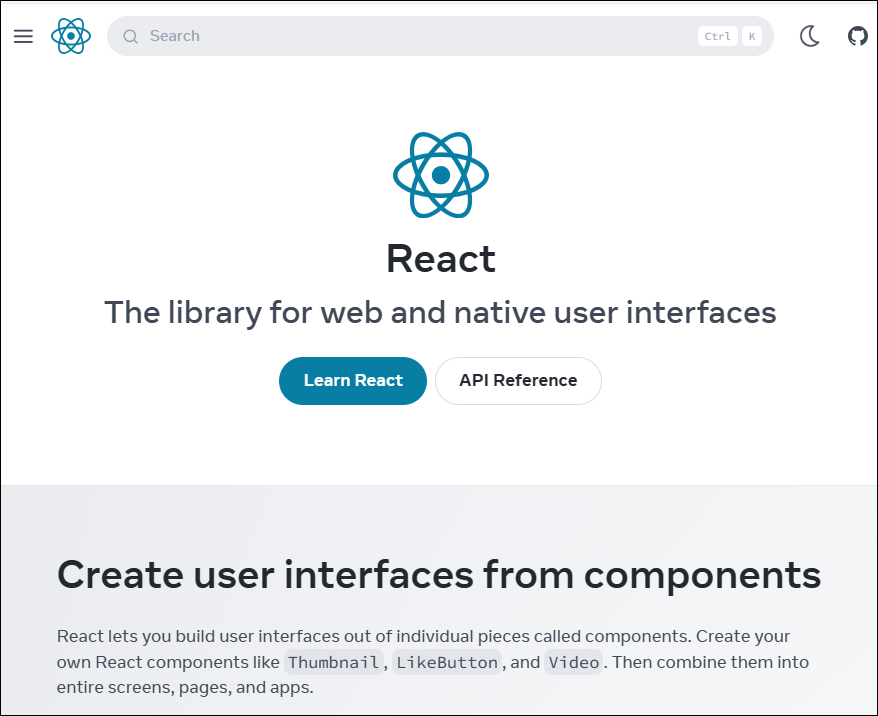Focus the Search input field
The height and width of the screenshot is (716, 878).
(x=440, y=36)
